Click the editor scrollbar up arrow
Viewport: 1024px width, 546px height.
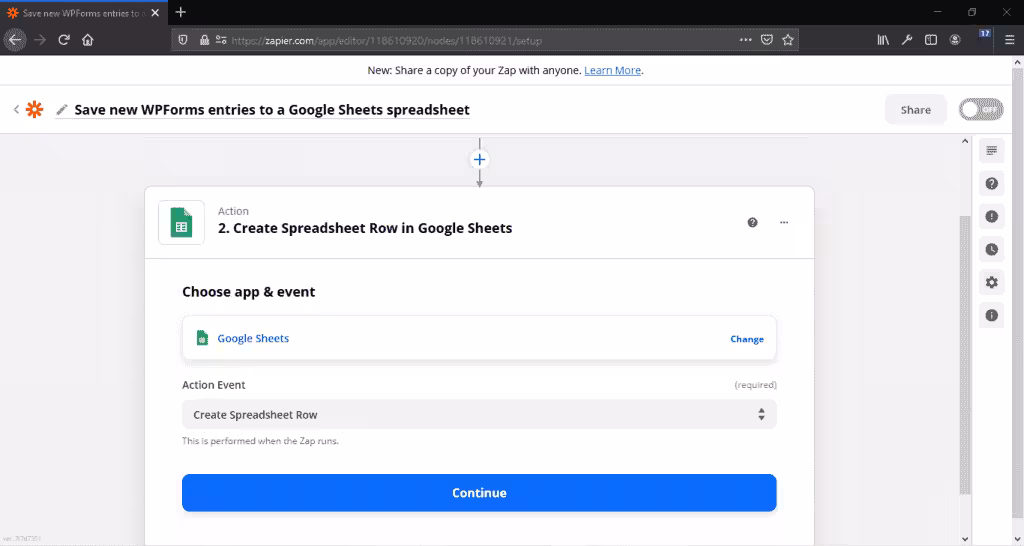pos(965,141)
